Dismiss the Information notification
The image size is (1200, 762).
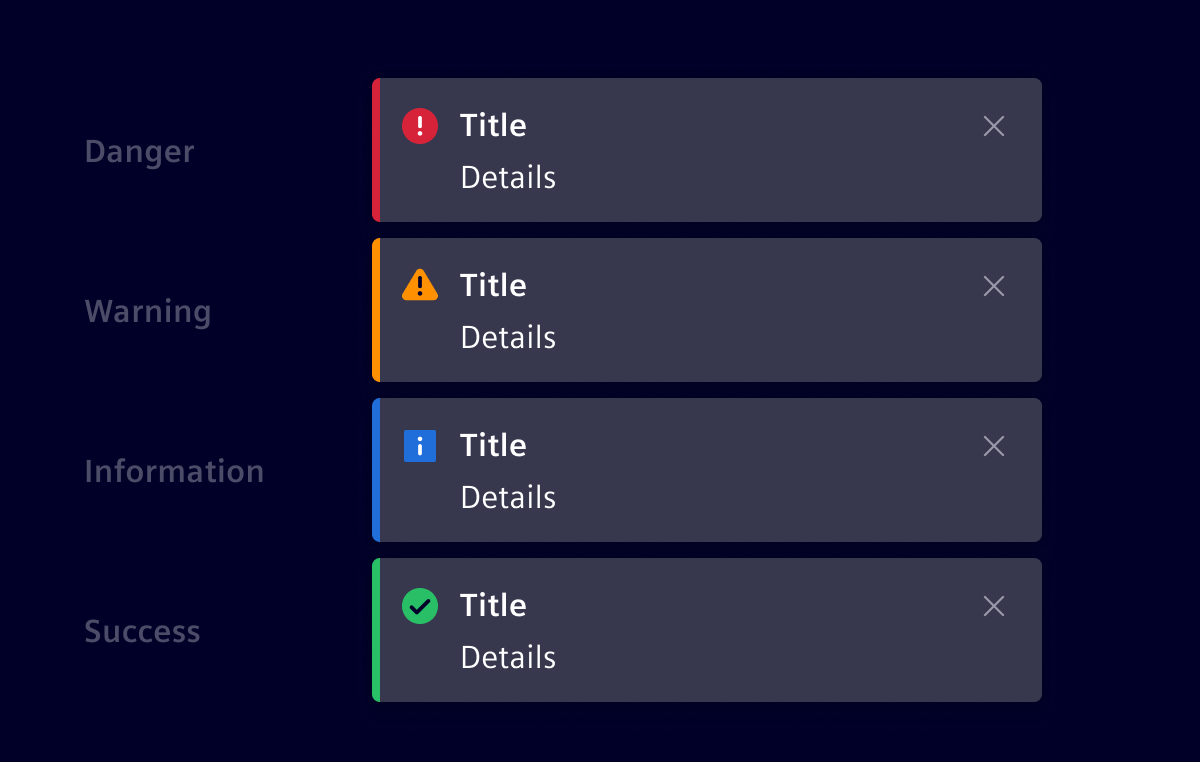(994, 446)
